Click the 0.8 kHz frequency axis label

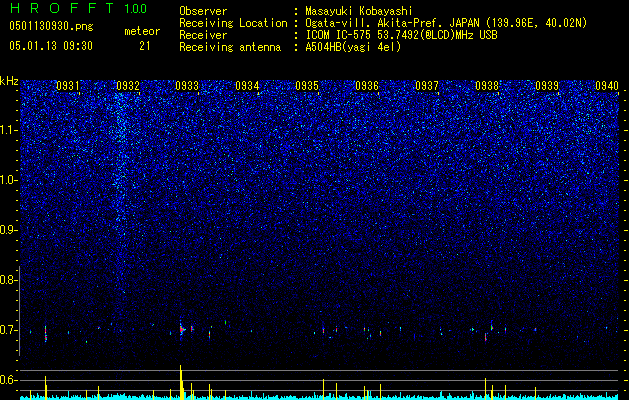click(8, 280)
